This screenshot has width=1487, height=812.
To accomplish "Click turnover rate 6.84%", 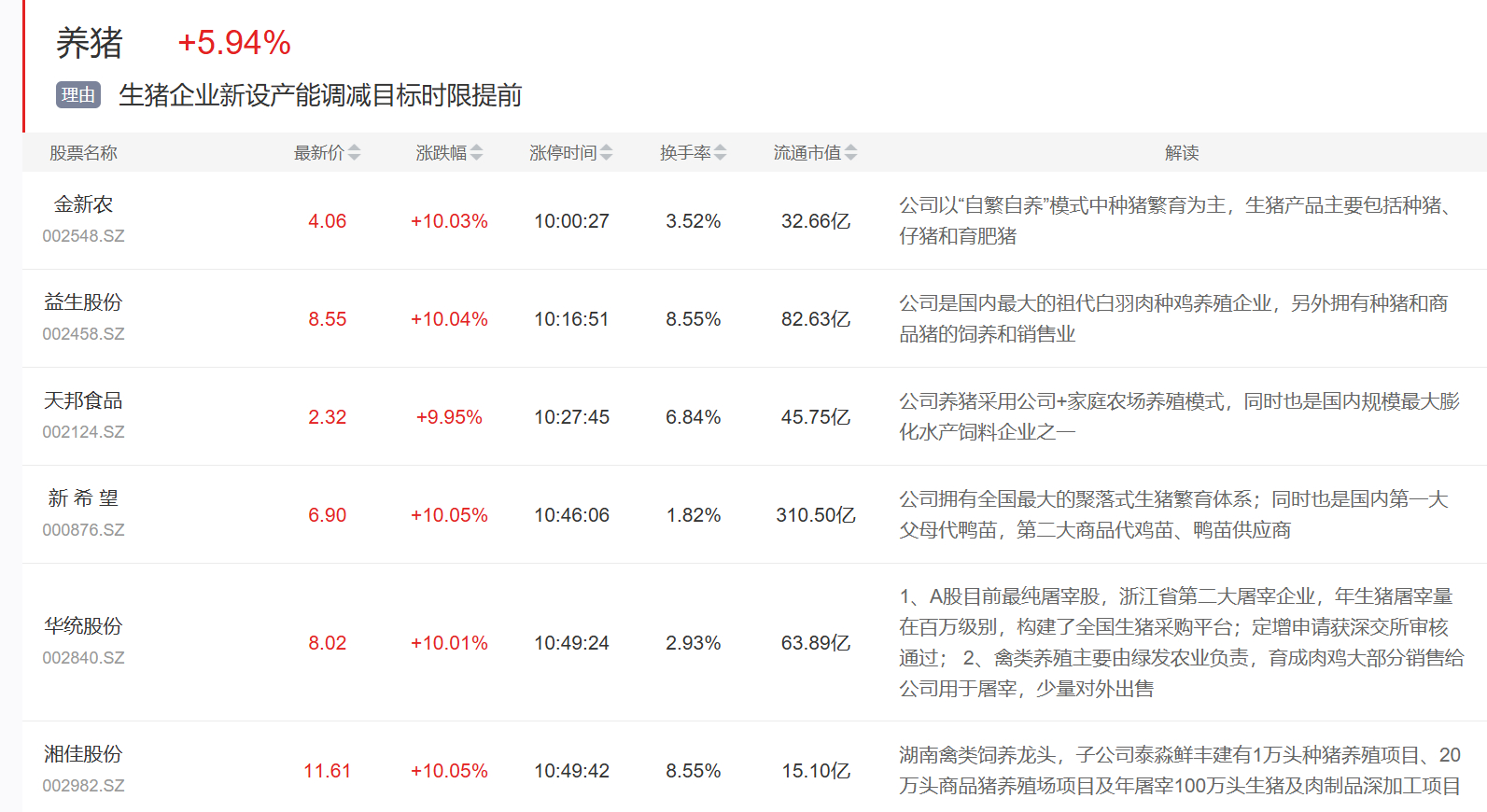I will [x=694, y=417].
